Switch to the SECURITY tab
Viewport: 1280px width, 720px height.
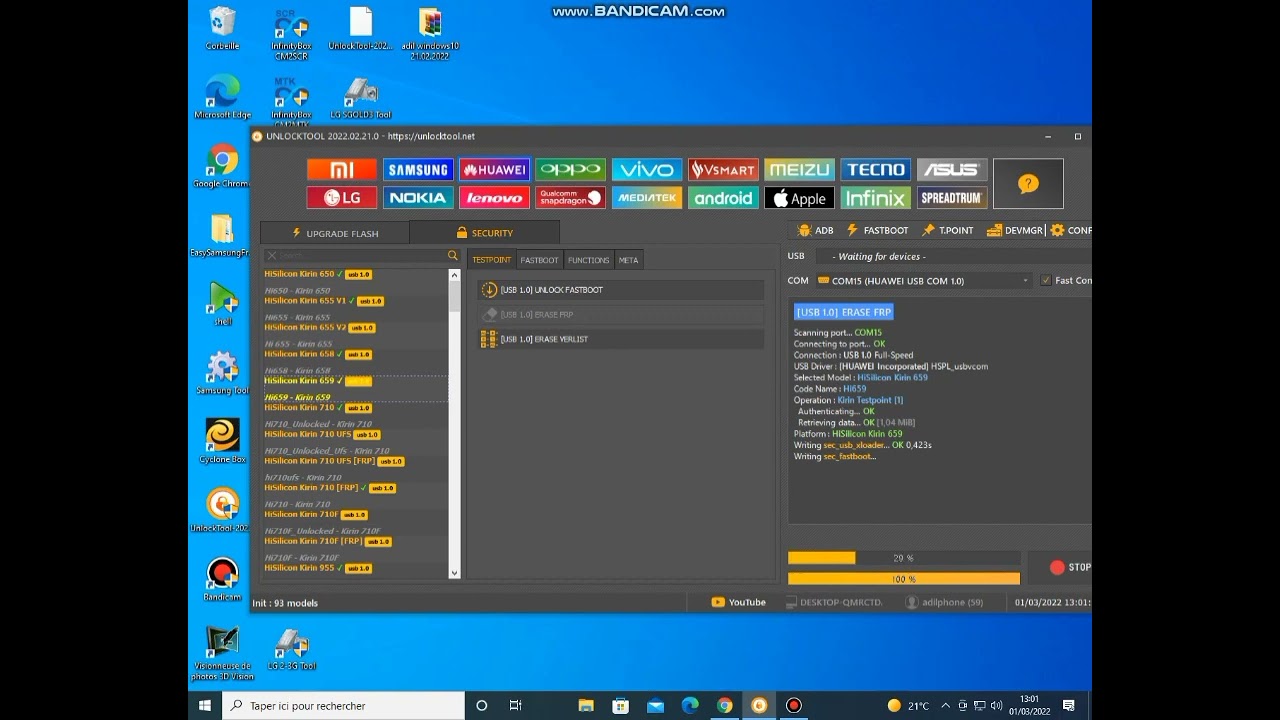484,233
